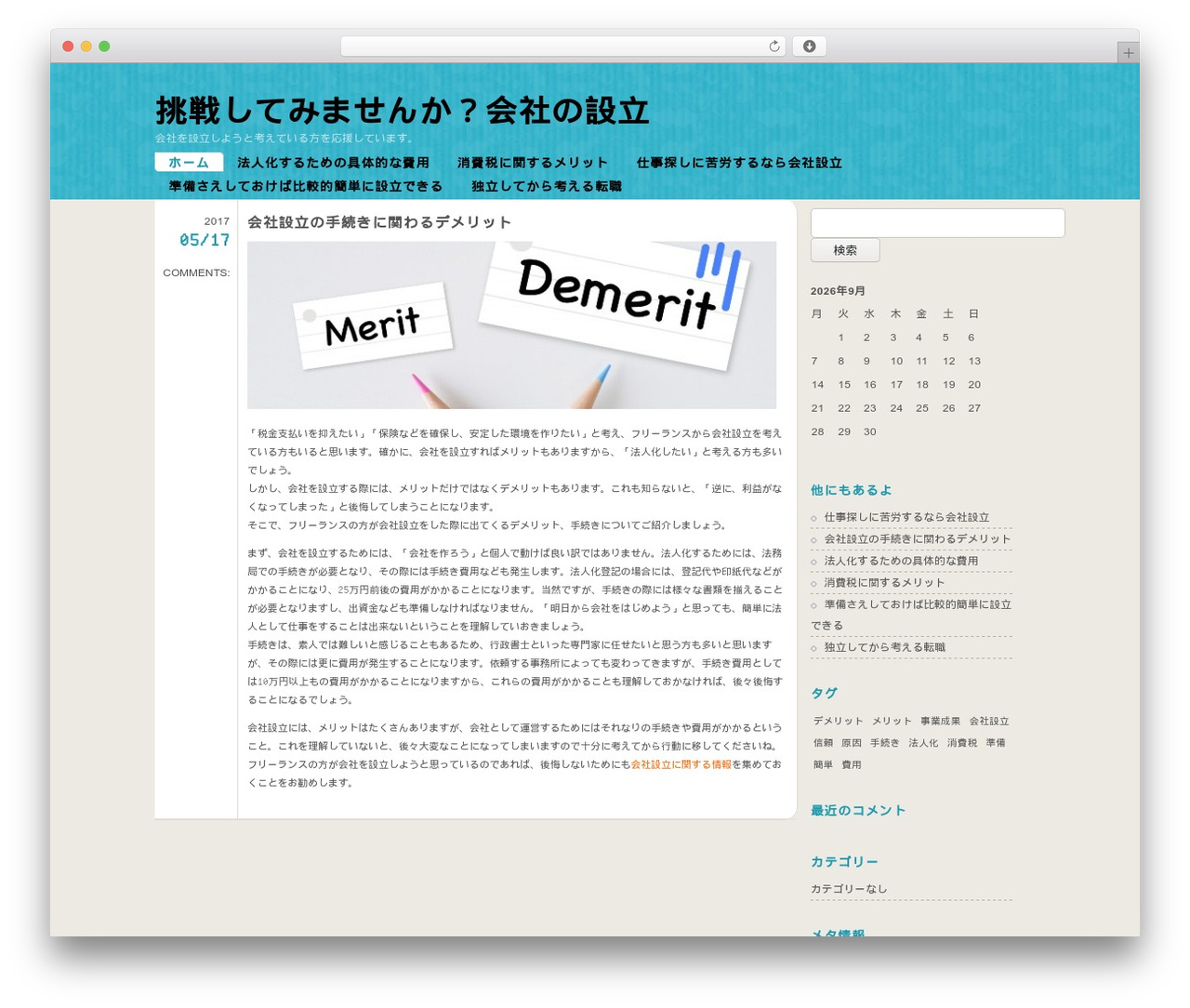The width and height of the screenshot is (1190, 1008).
Task: Click the post date 05/17
Action: pos(205,240)
